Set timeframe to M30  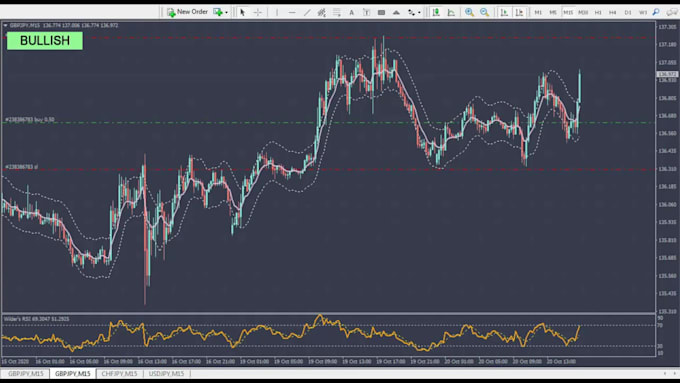(x=583, y=13)
